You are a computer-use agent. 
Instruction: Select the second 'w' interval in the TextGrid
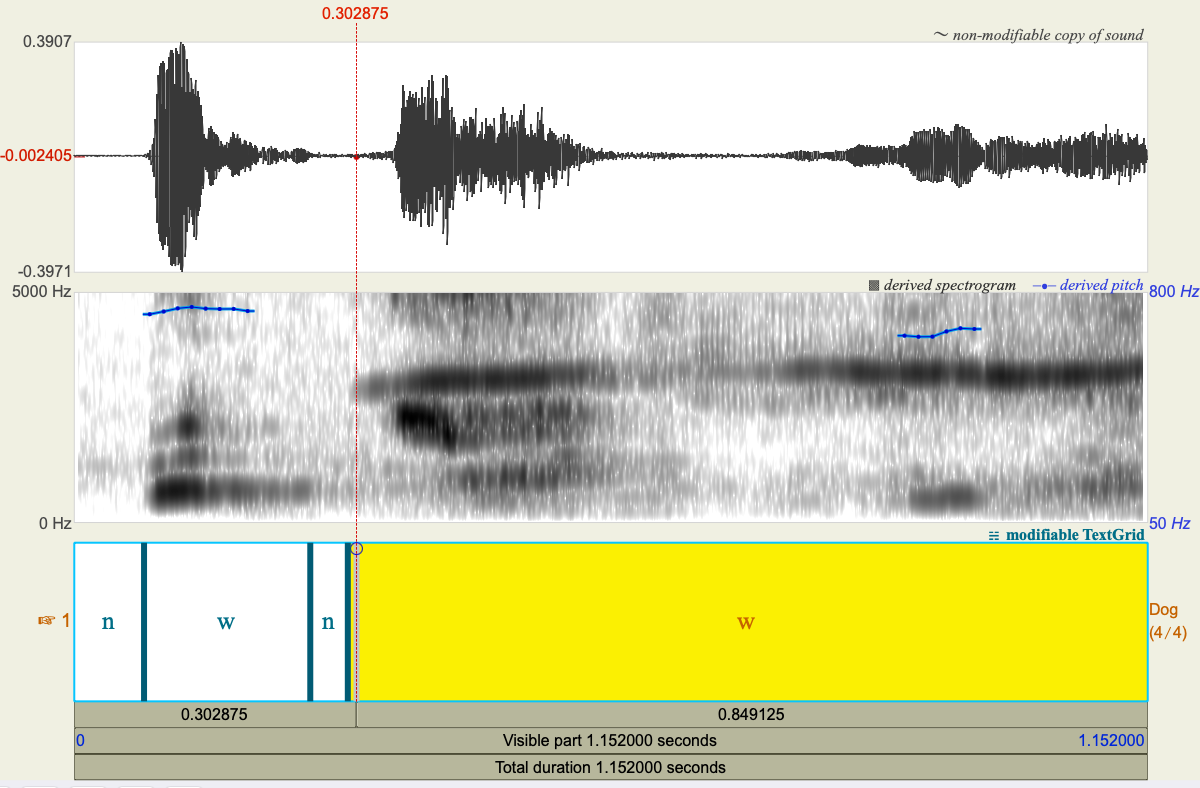pyautogui.click(x=226, y=621)
